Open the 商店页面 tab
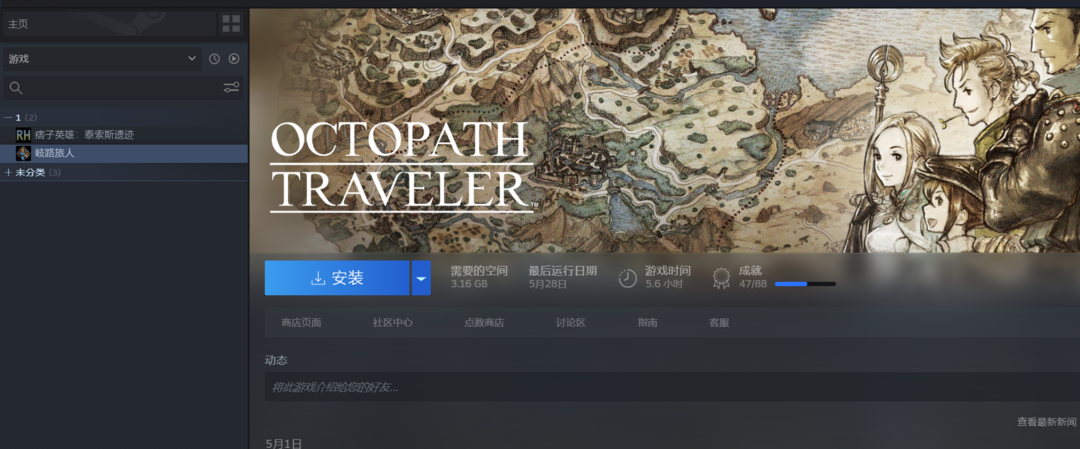Screen dimensions: 1080x449 click(x=301, y=323)
